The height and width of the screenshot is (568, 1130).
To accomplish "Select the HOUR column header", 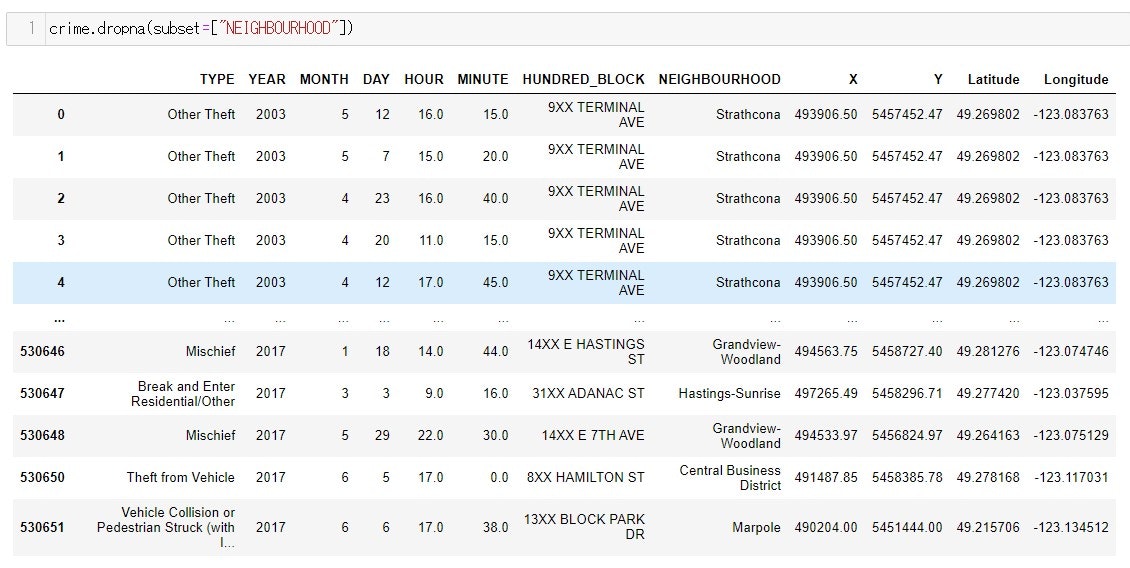I will pos(424,79).
